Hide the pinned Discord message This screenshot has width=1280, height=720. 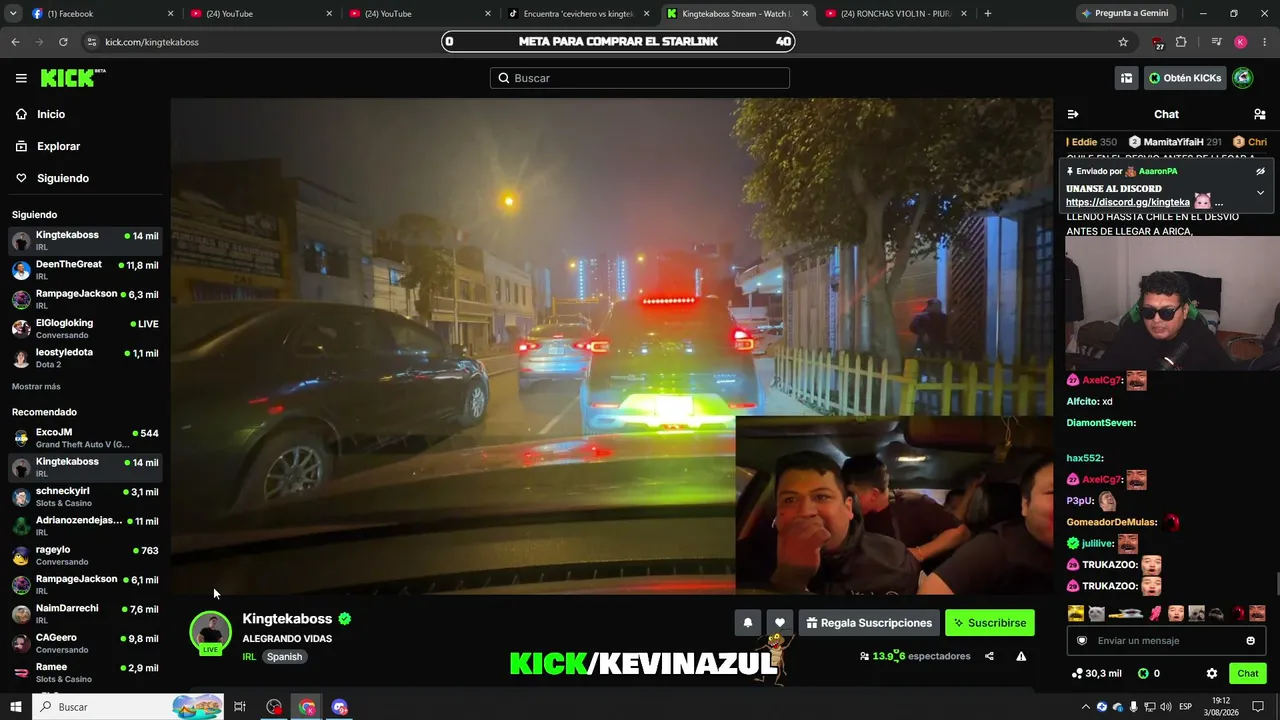point(1260,171)
